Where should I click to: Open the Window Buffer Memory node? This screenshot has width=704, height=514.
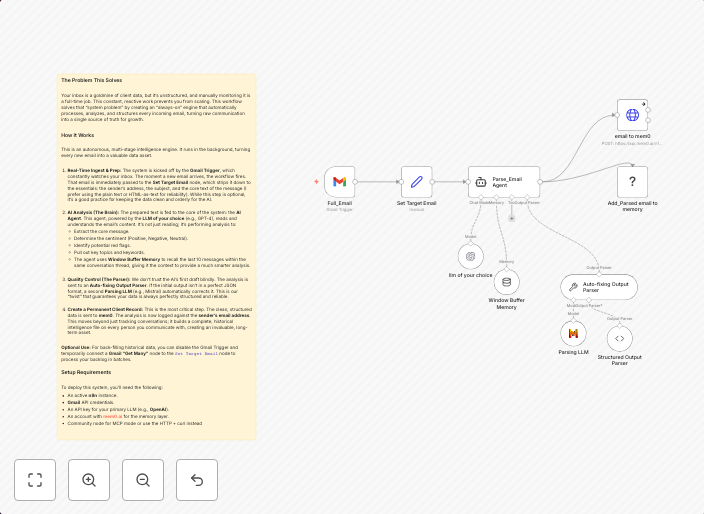pos(506,281)
